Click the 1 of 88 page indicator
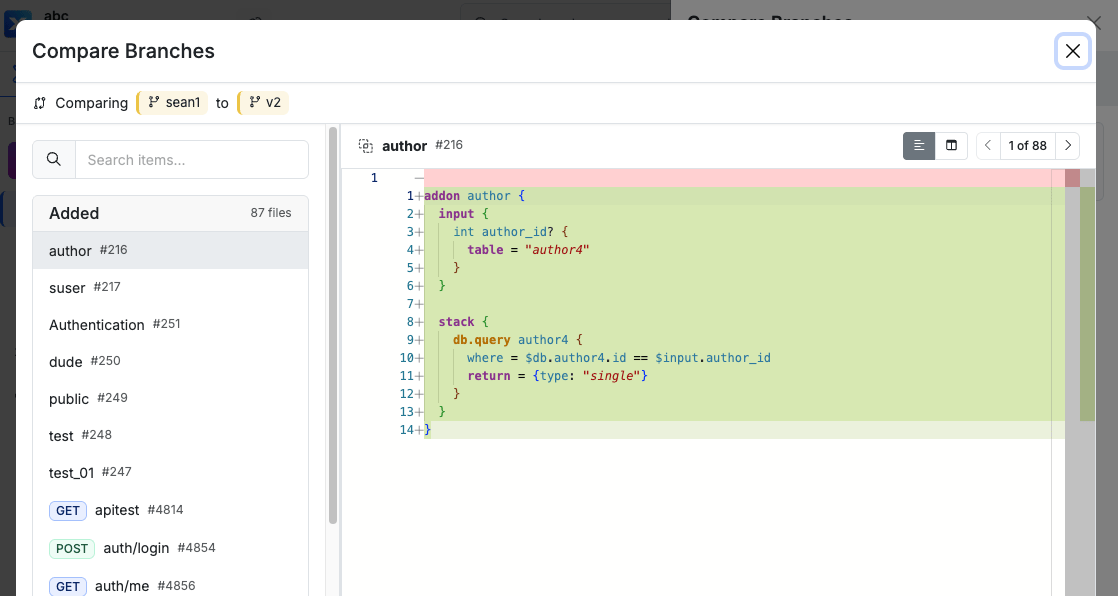The width and height of the screenshot is (1118, 596). (x=1027, y=145)
